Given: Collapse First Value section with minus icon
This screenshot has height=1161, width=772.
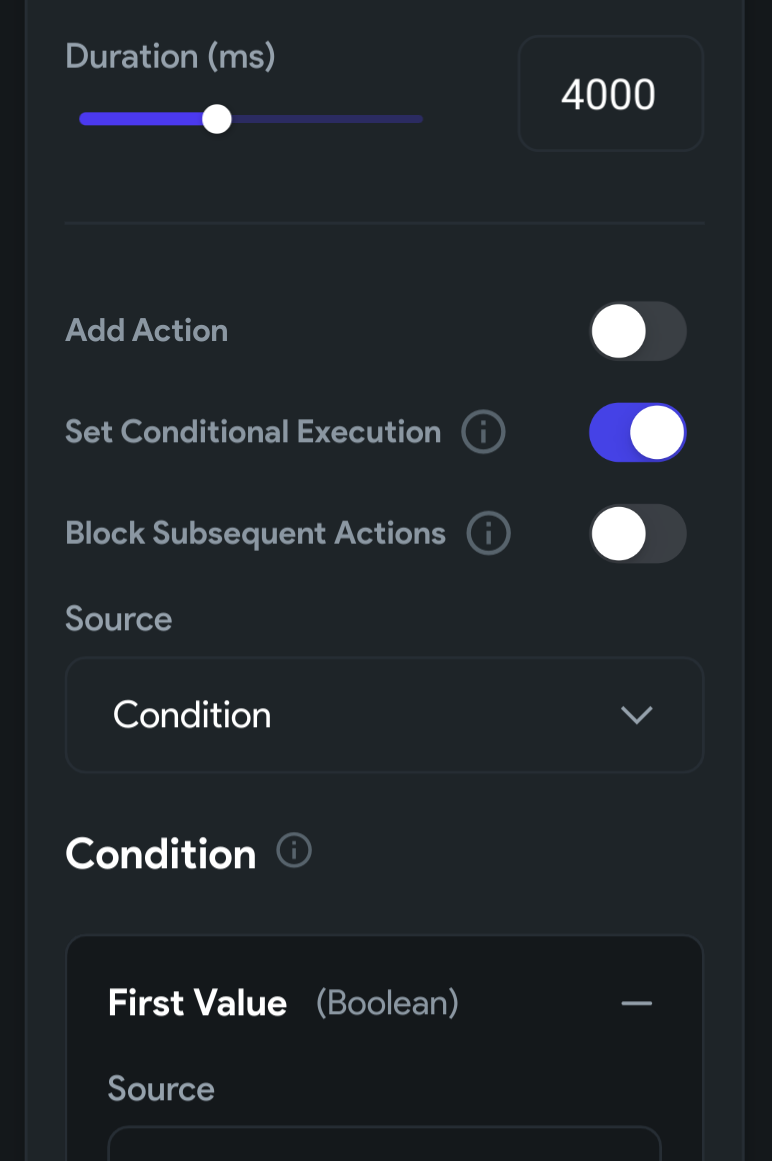Looking at the screenshot, I should pyautogui.click(x=636, y=1003).
